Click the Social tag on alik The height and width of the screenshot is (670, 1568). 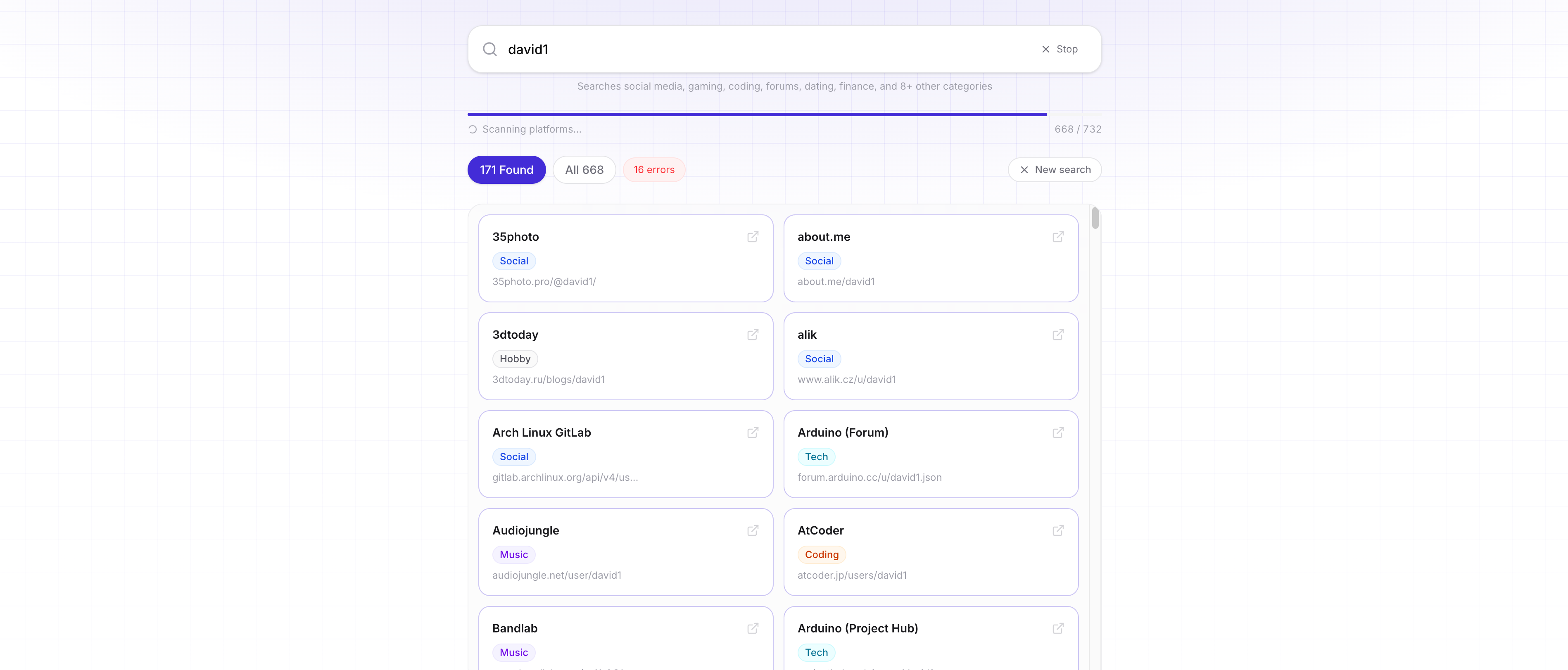(x=819, y=359)
